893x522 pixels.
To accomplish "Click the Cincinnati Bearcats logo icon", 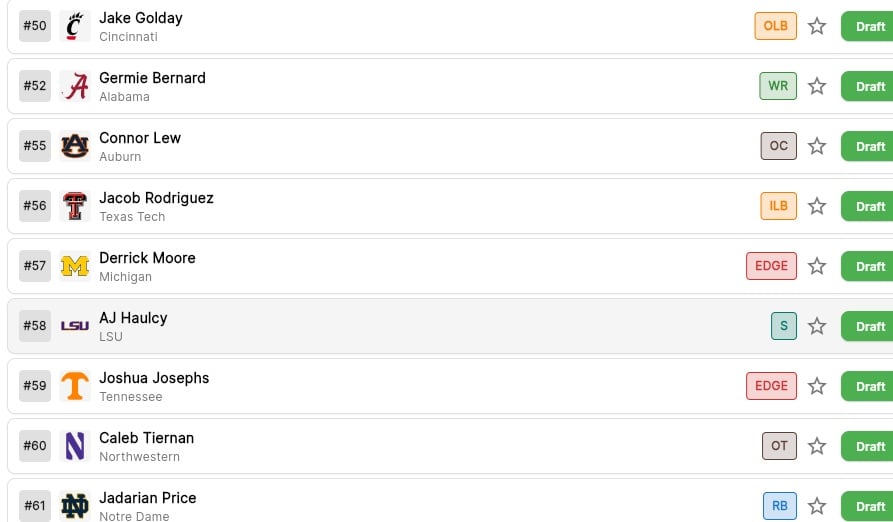I will [x=74, y=26].
